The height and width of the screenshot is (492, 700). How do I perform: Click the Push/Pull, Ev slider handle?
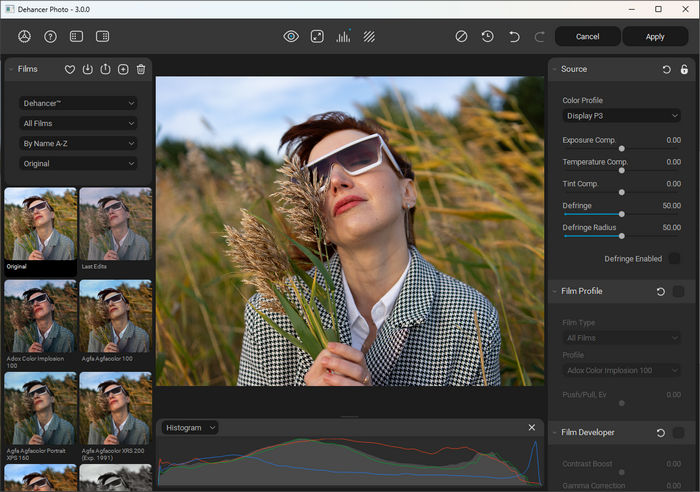tap(621, 403)
